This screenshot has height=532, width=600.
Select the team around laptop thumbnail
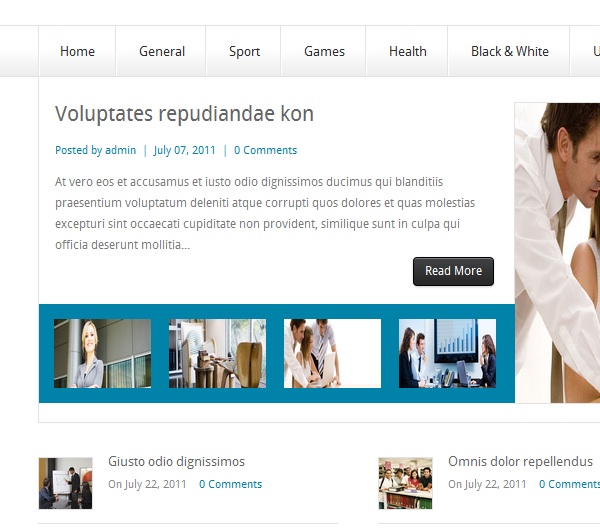333,354
